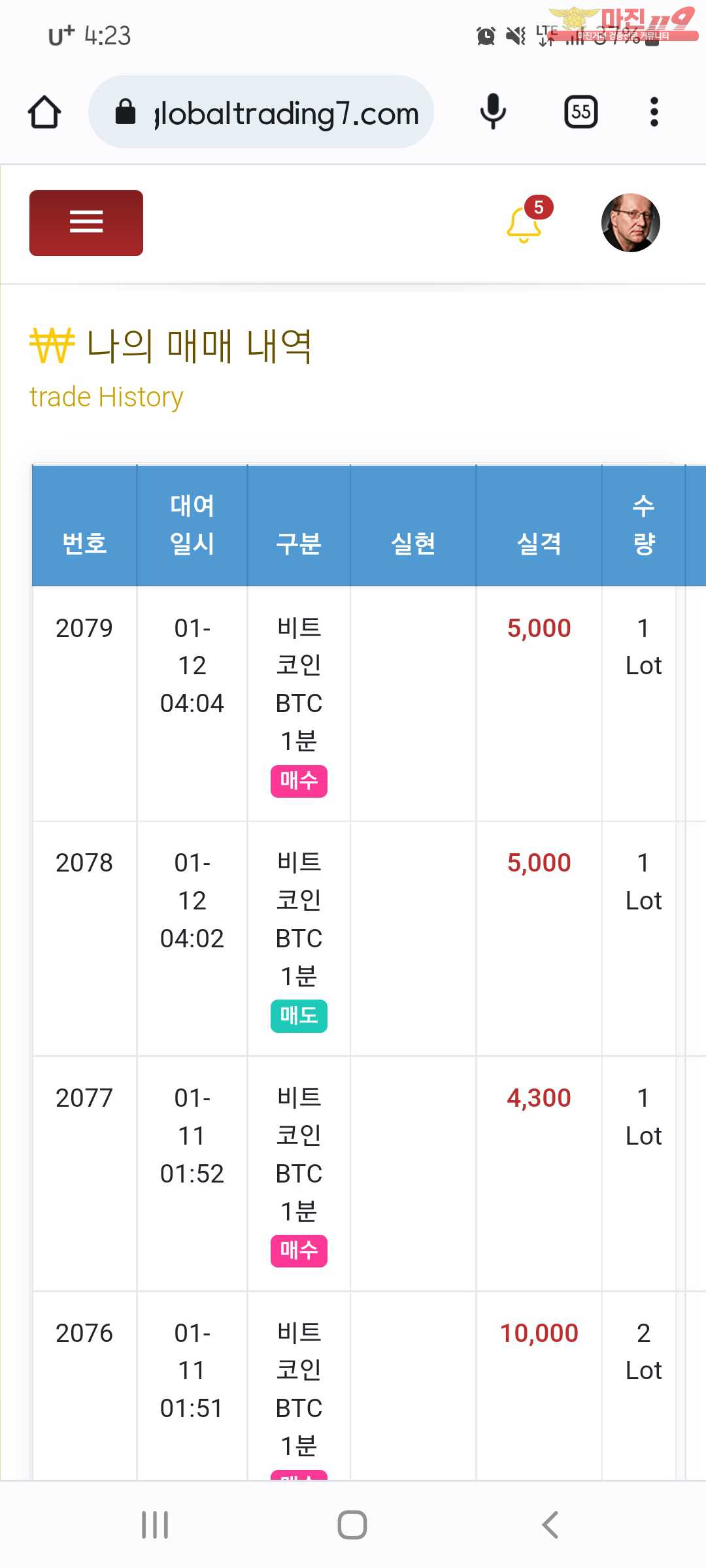This screenshot has width=706, height=1568.
Task: Tap the 매도 badge in row 2078
Action: [x=299, y=1016]
